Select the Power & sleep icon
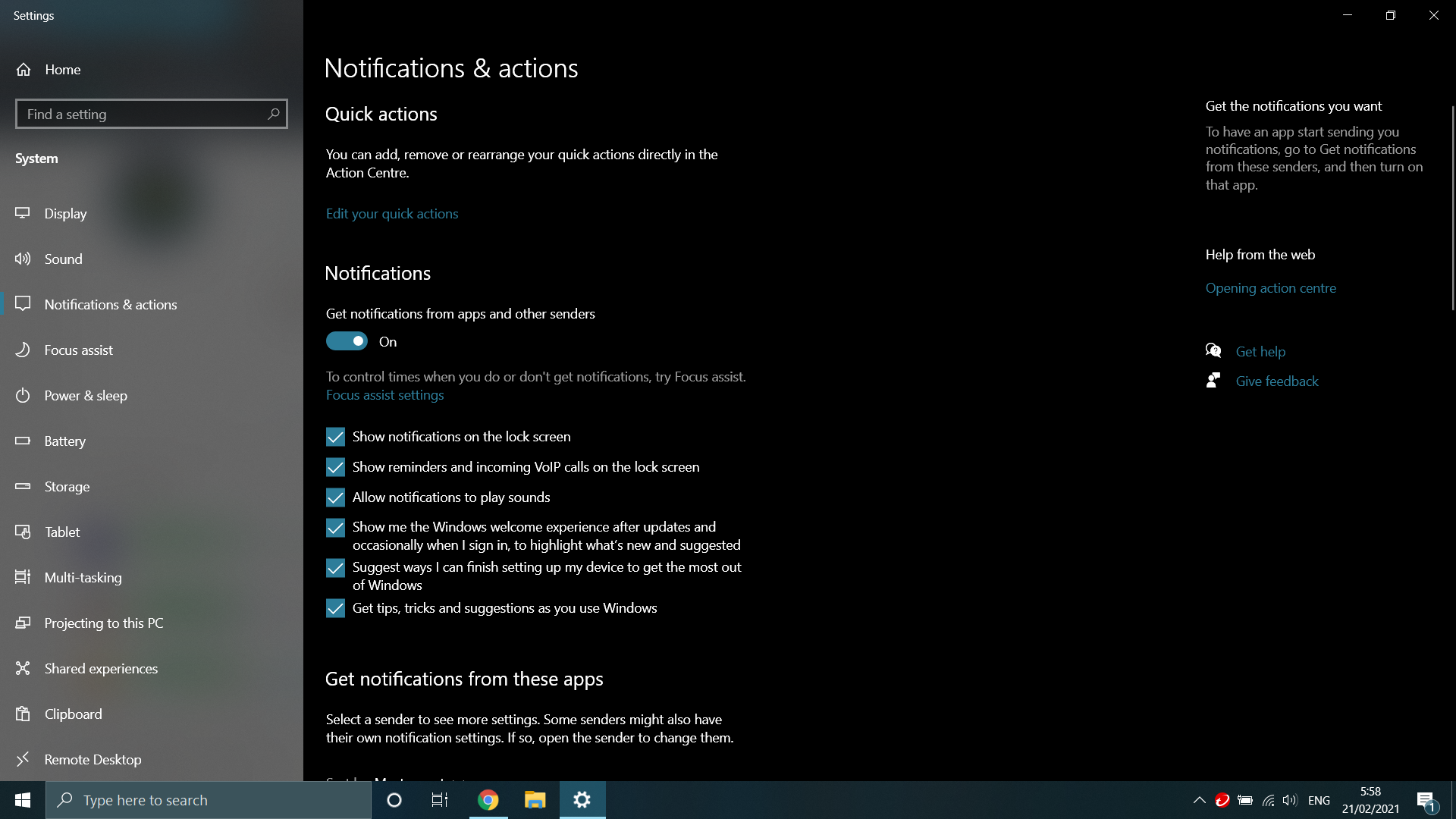The width and height of the screenshot is (1456, 819). click(23, 395)
